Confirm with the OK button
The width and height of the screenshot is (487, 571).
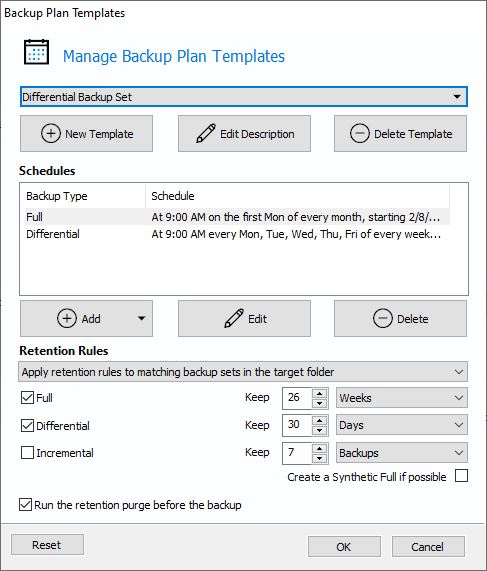(344, 547)
